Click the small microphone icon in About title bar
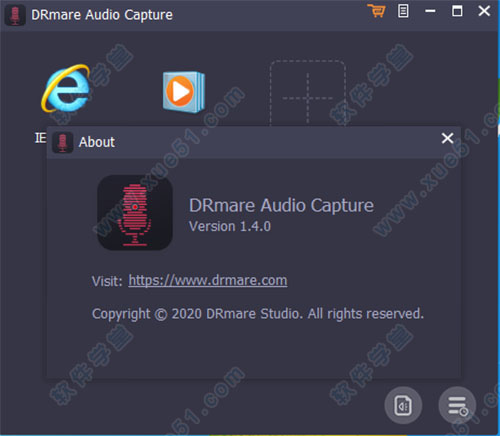 coord(62,142)
